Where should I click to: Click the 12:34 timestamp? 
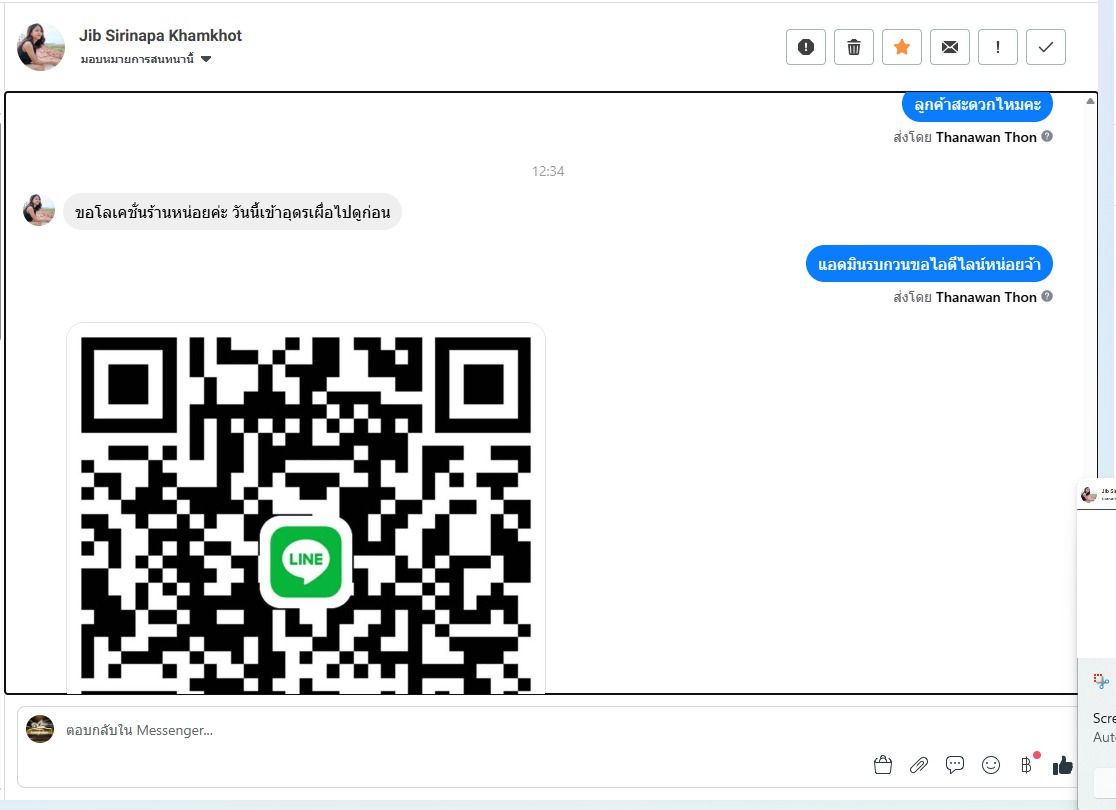tap(548, 171)
